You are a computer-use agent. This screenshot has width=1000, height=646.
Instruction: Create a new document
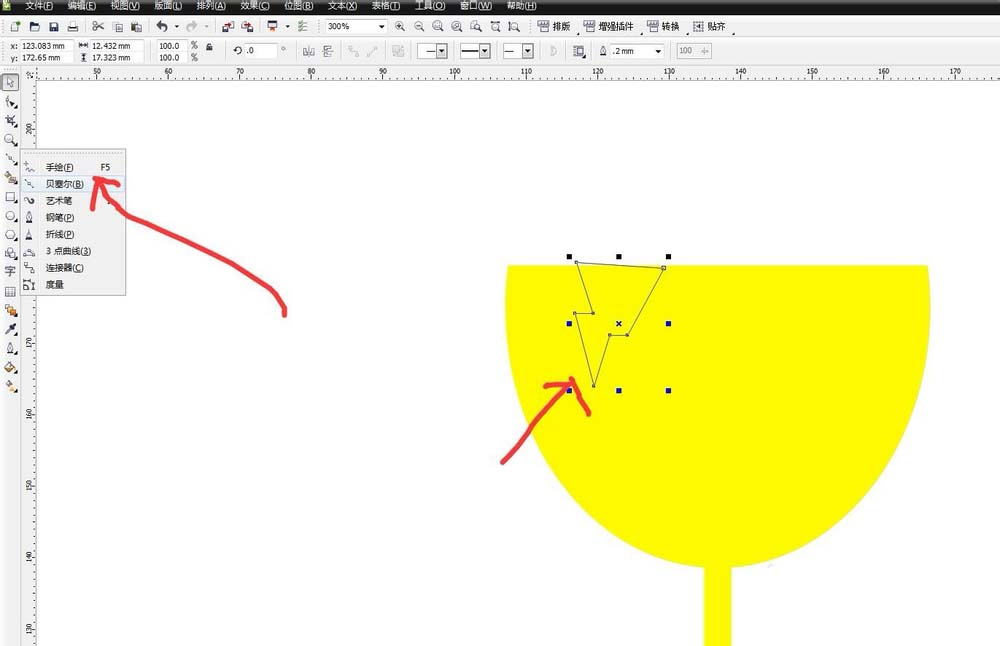pos(15,26)
